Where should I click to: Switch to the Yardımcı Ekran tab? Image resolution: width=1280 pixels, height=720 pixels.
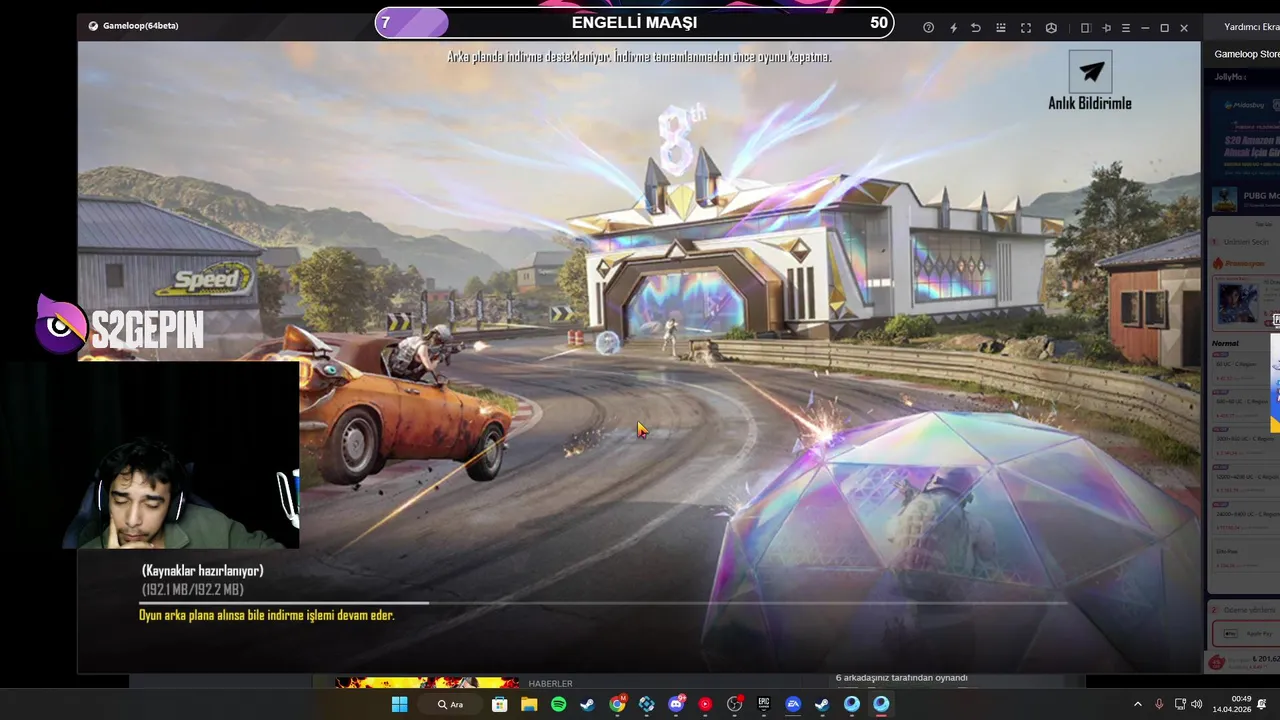tap(1252, 28)
